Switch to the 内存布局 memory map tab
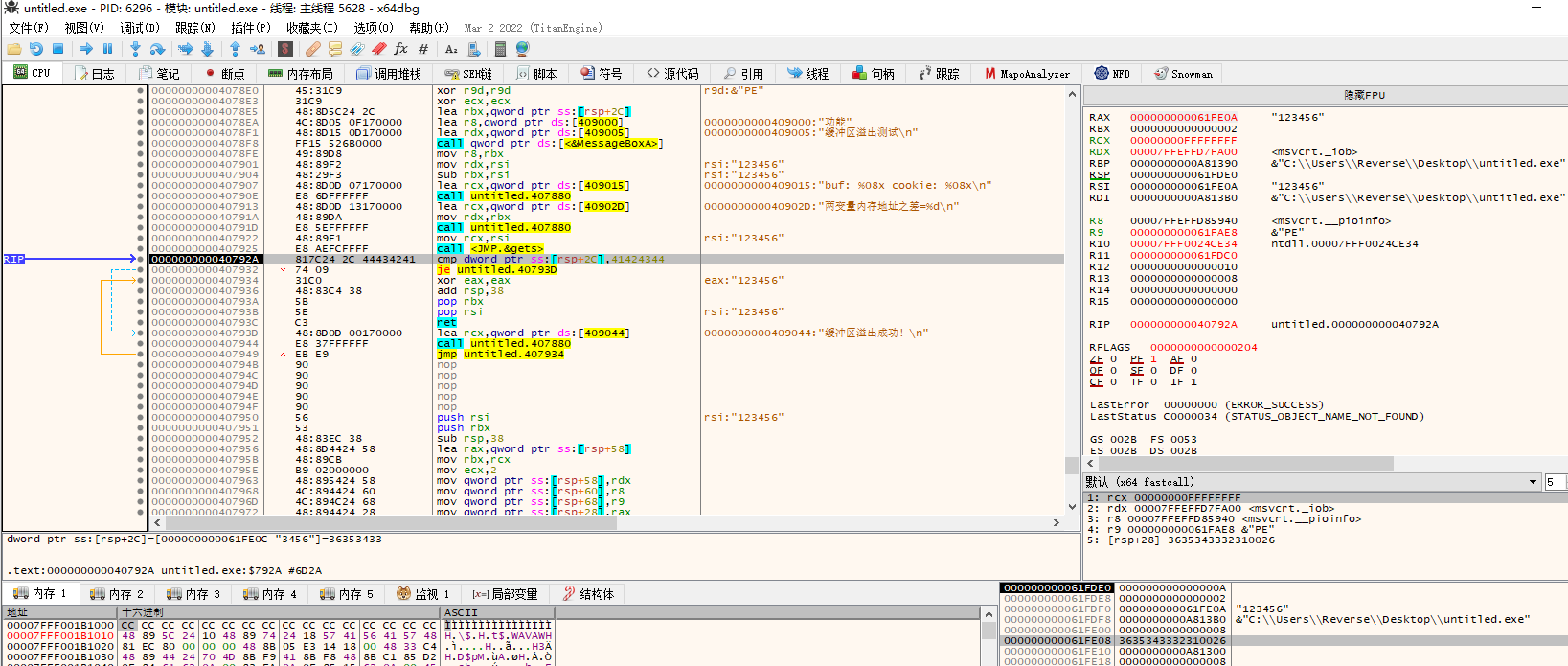The height and width of the screenshot is (666, 1568). pyautogui.click(x=301, y=74)
